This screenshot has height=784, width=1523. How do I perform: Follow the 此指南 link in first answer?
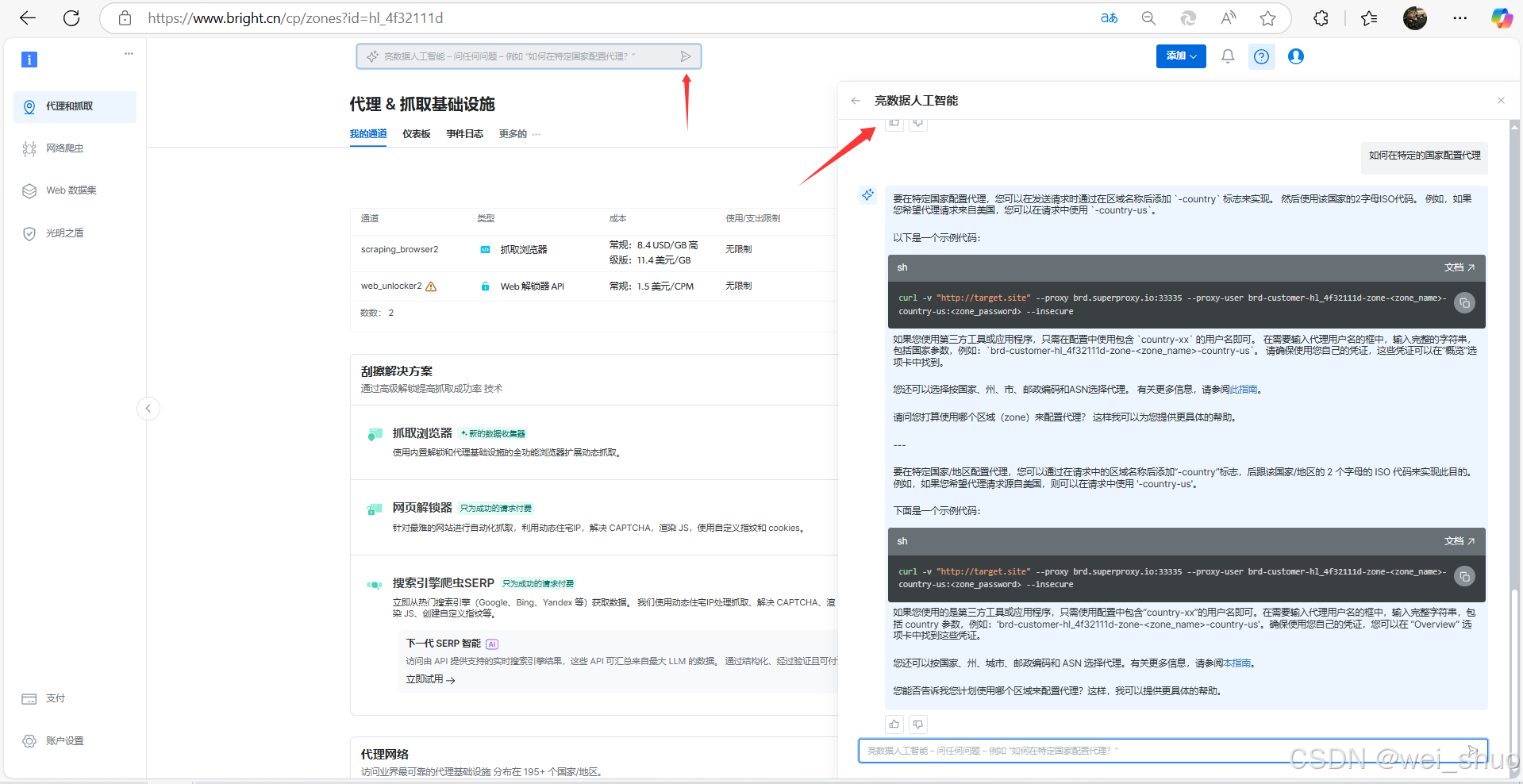click(1244, 390)
